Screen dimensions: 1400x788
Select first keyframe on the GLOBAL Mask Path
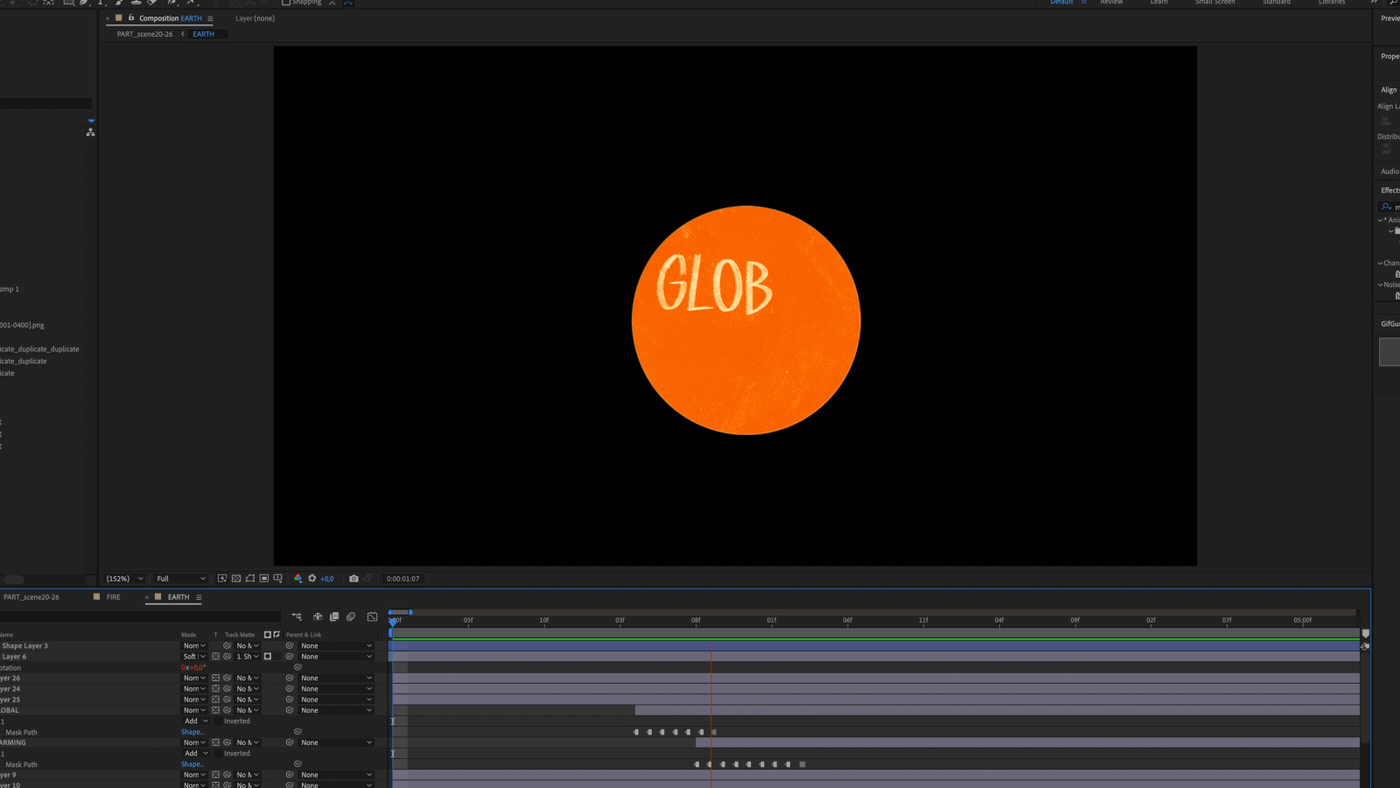pyautogui.click(x=636, y=732)
